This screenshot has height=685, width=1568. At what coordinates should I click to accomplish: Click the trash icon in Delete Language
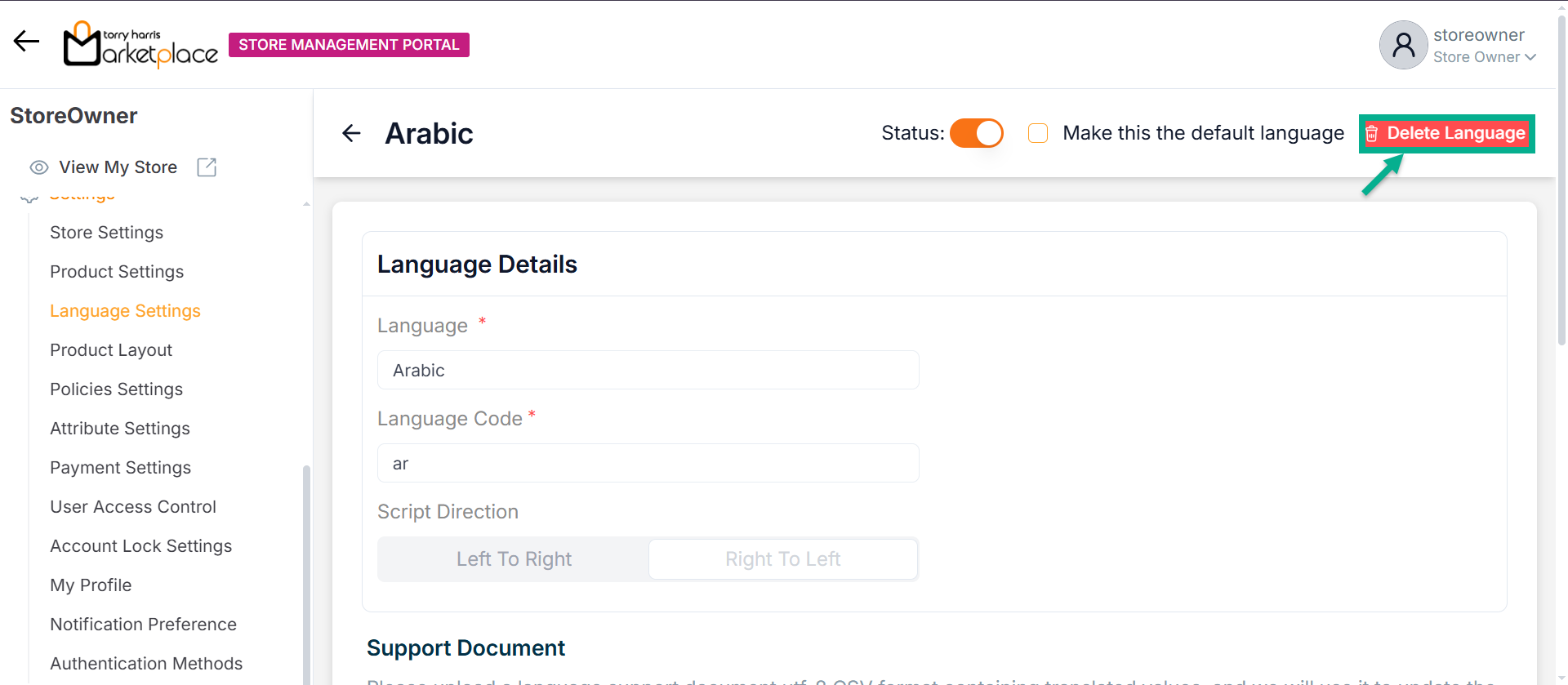(1372, 134)
